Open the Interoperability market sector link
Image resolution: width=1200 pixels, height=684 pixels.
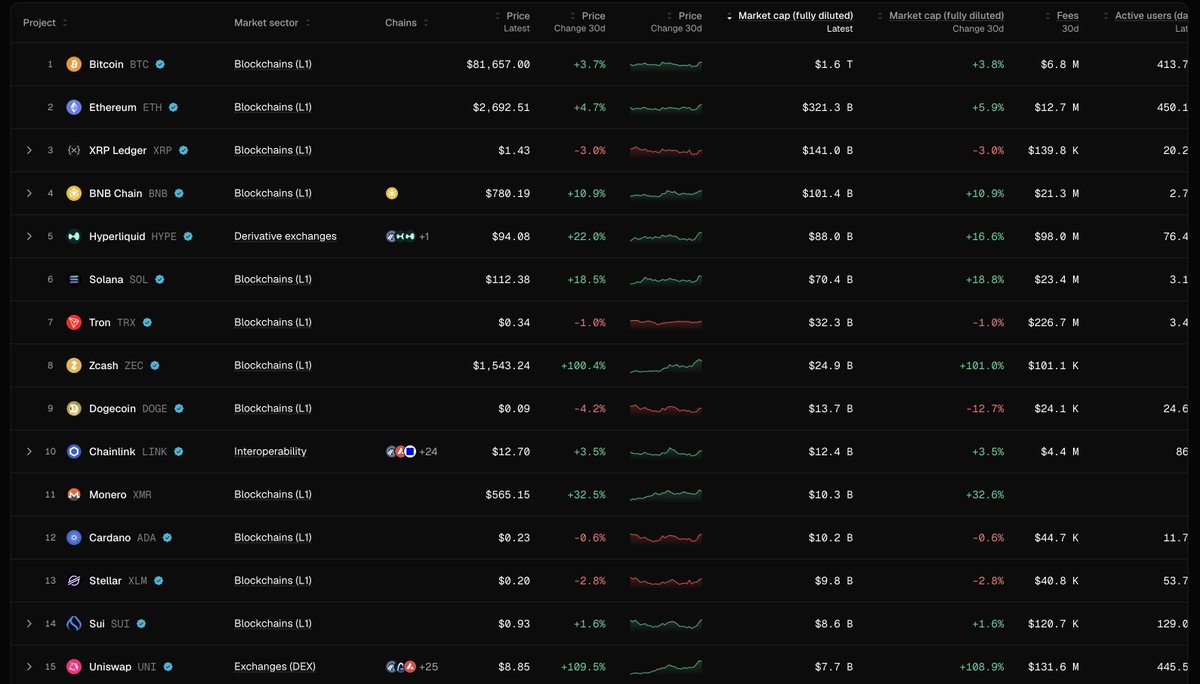tap(270, 451)
